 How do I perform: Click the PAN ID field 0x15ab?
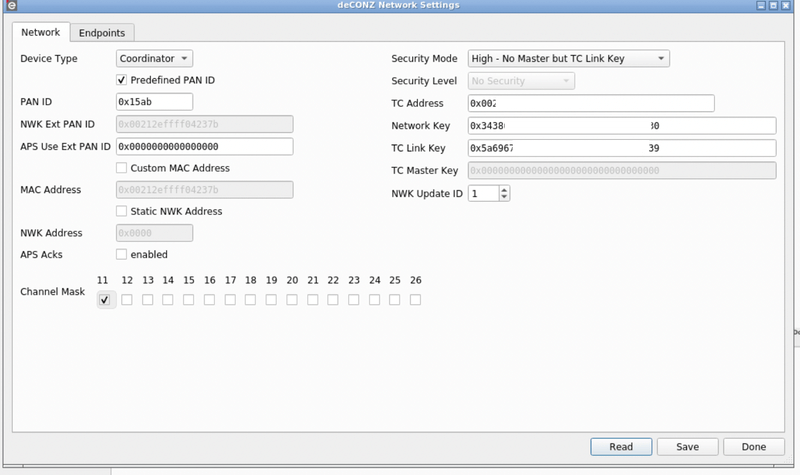[x=154, y=102]
